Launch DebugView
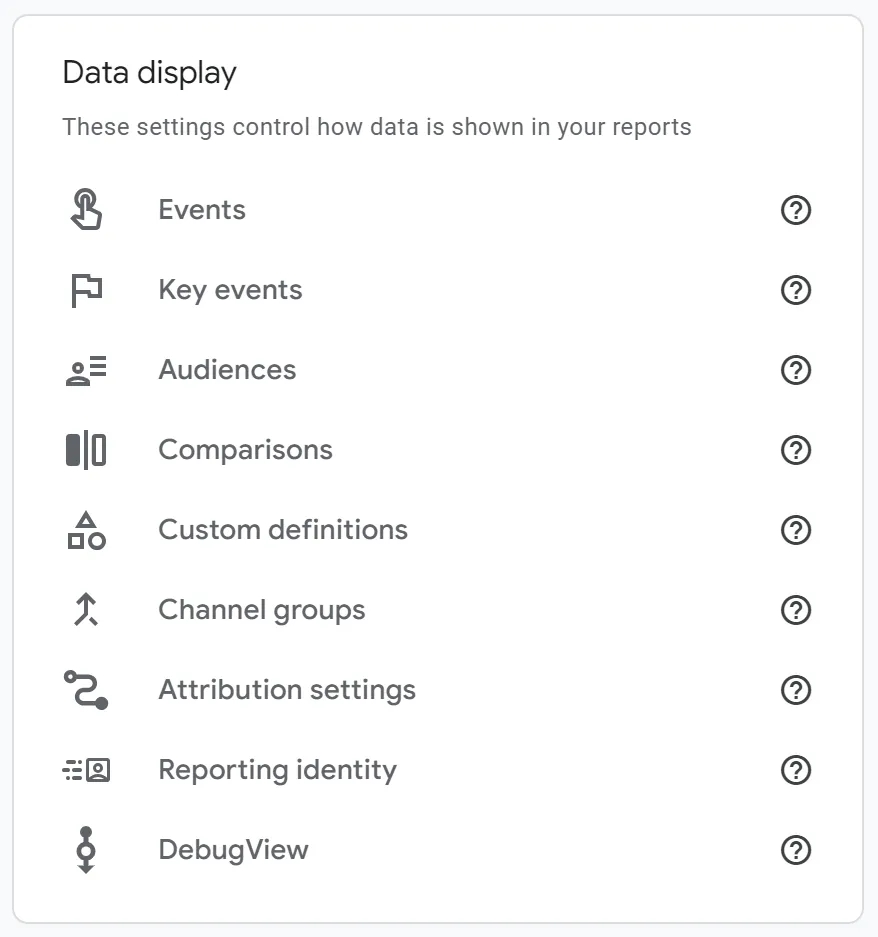The height and width of the screenshot is (937, 878). 233,850
